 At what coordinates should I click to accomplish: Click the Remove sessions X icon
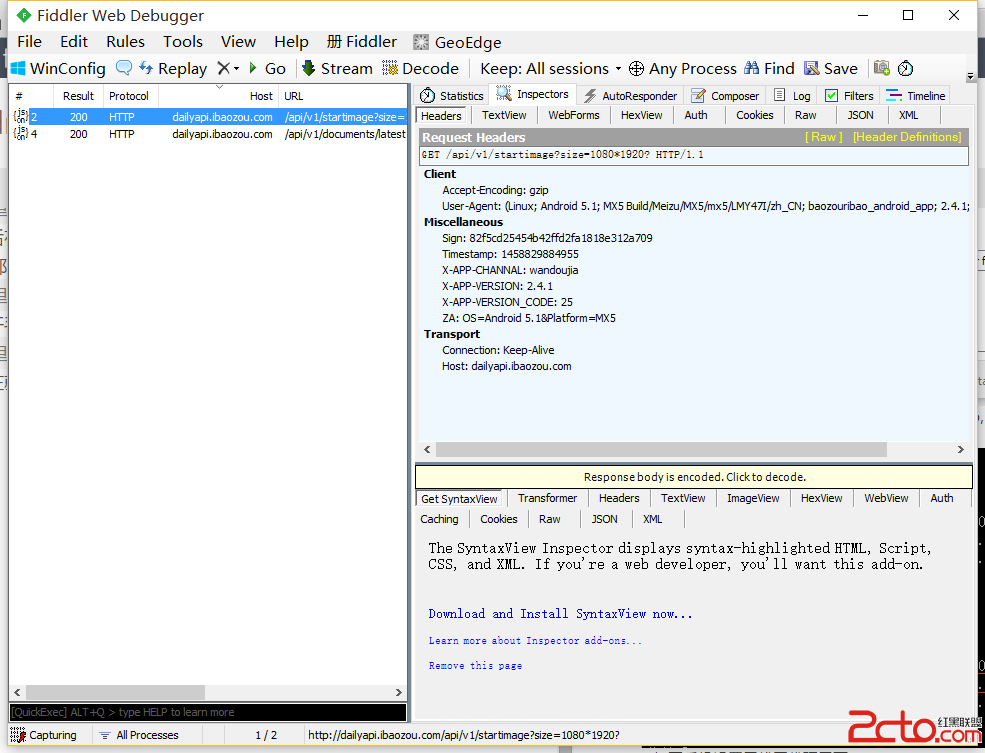click(x=223, y=68)
